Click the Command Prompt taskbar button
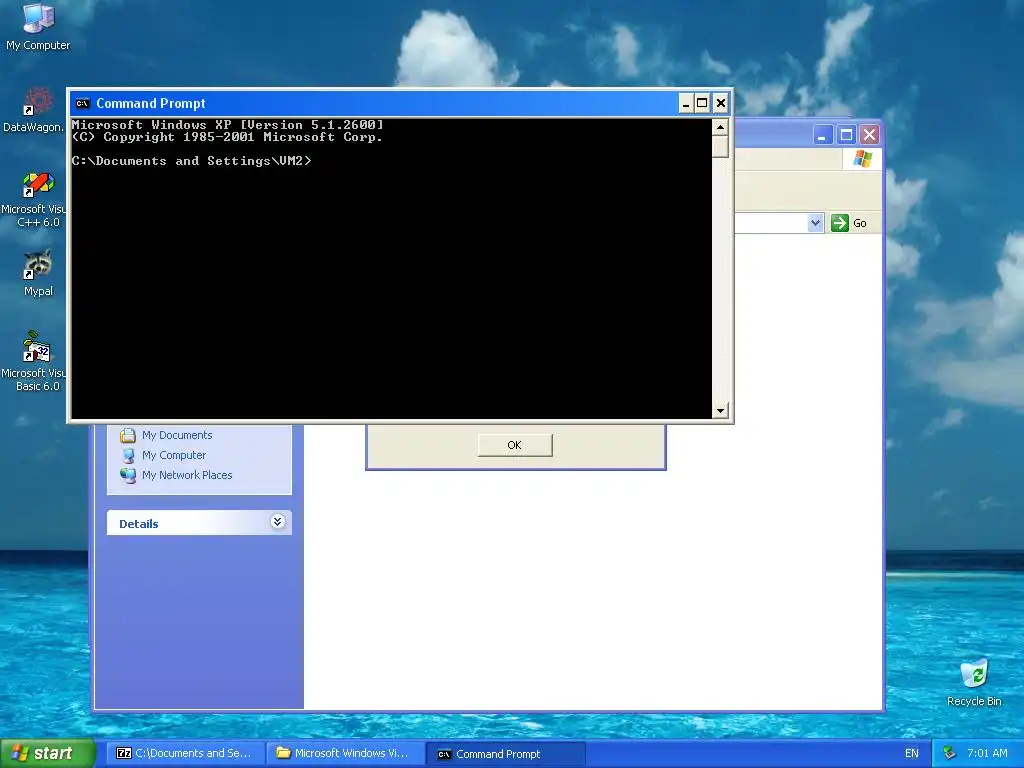This screenshot has height=768, width=1024. 505,754
